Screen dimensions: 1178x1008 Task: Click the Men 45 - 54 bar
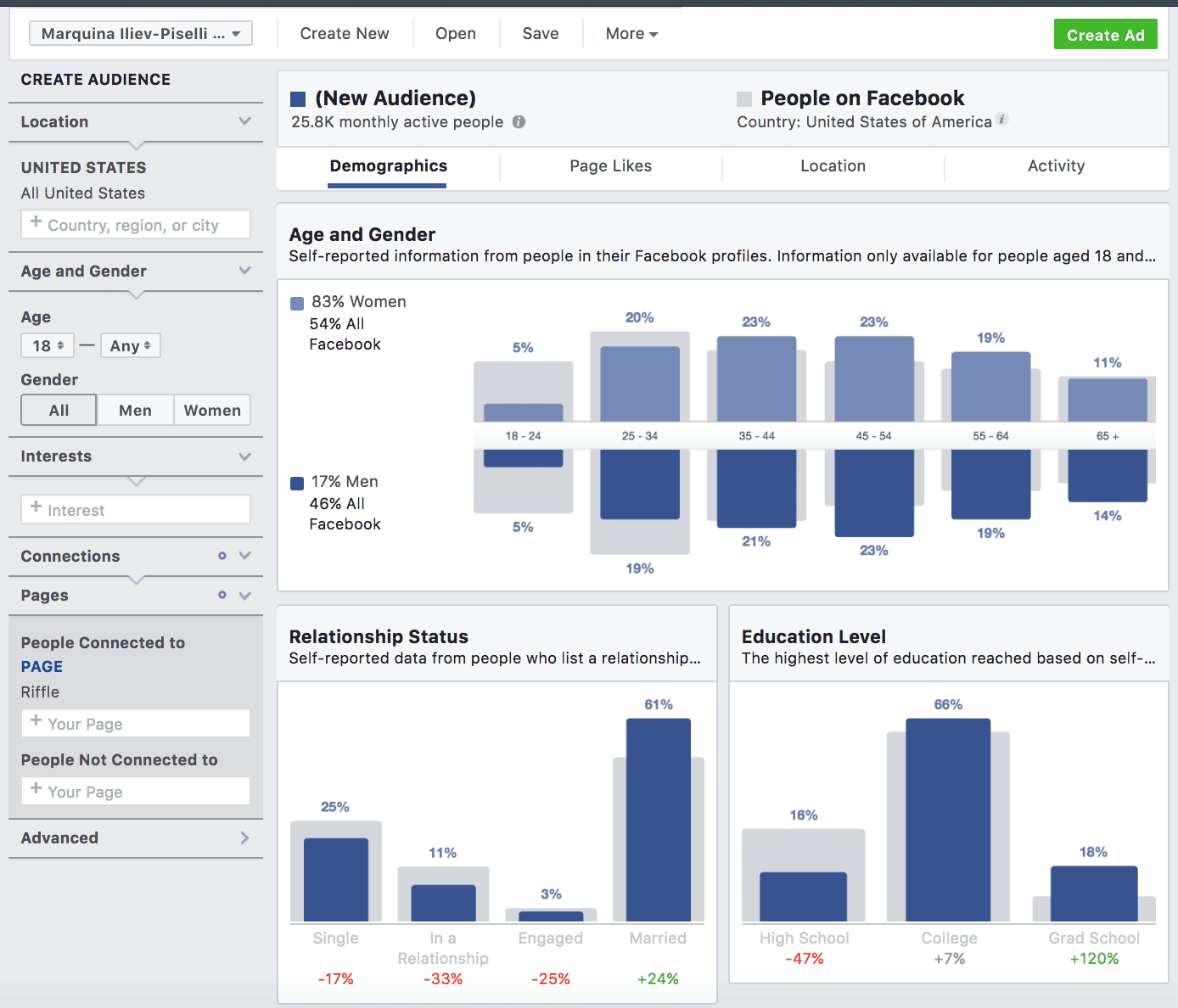[874, 493]
